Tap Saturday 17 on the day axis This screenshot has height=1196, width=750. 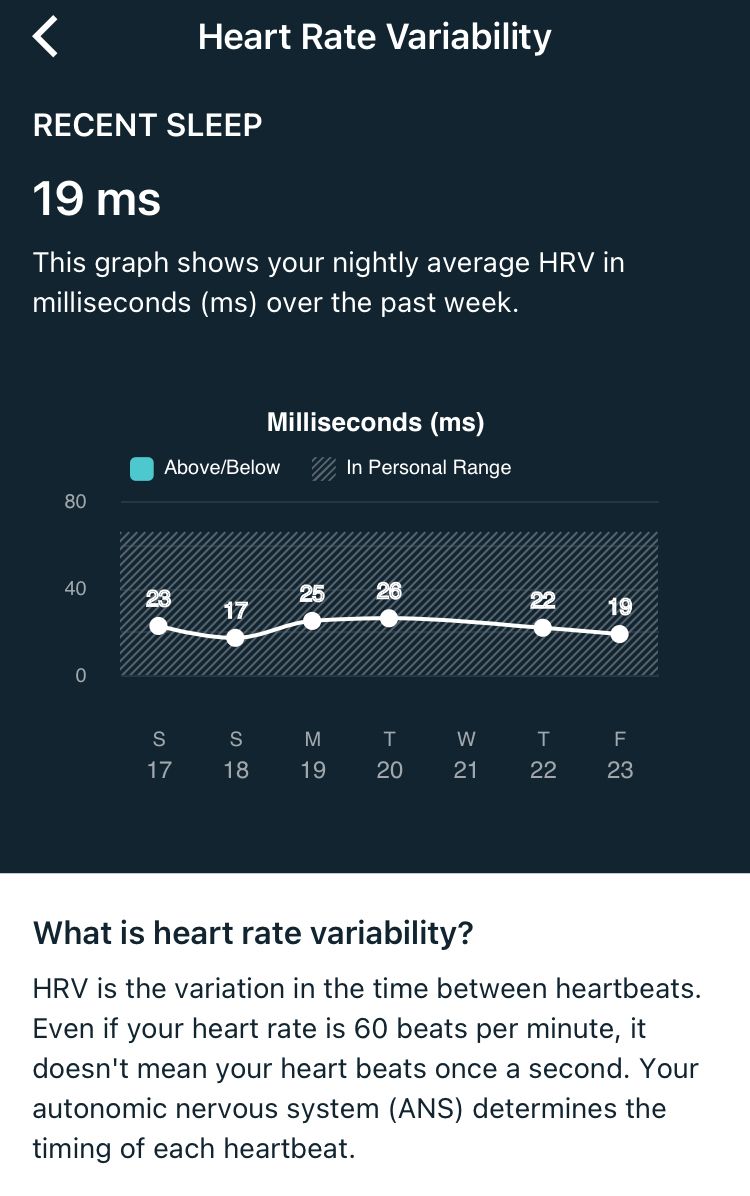[x=159, y=755]
